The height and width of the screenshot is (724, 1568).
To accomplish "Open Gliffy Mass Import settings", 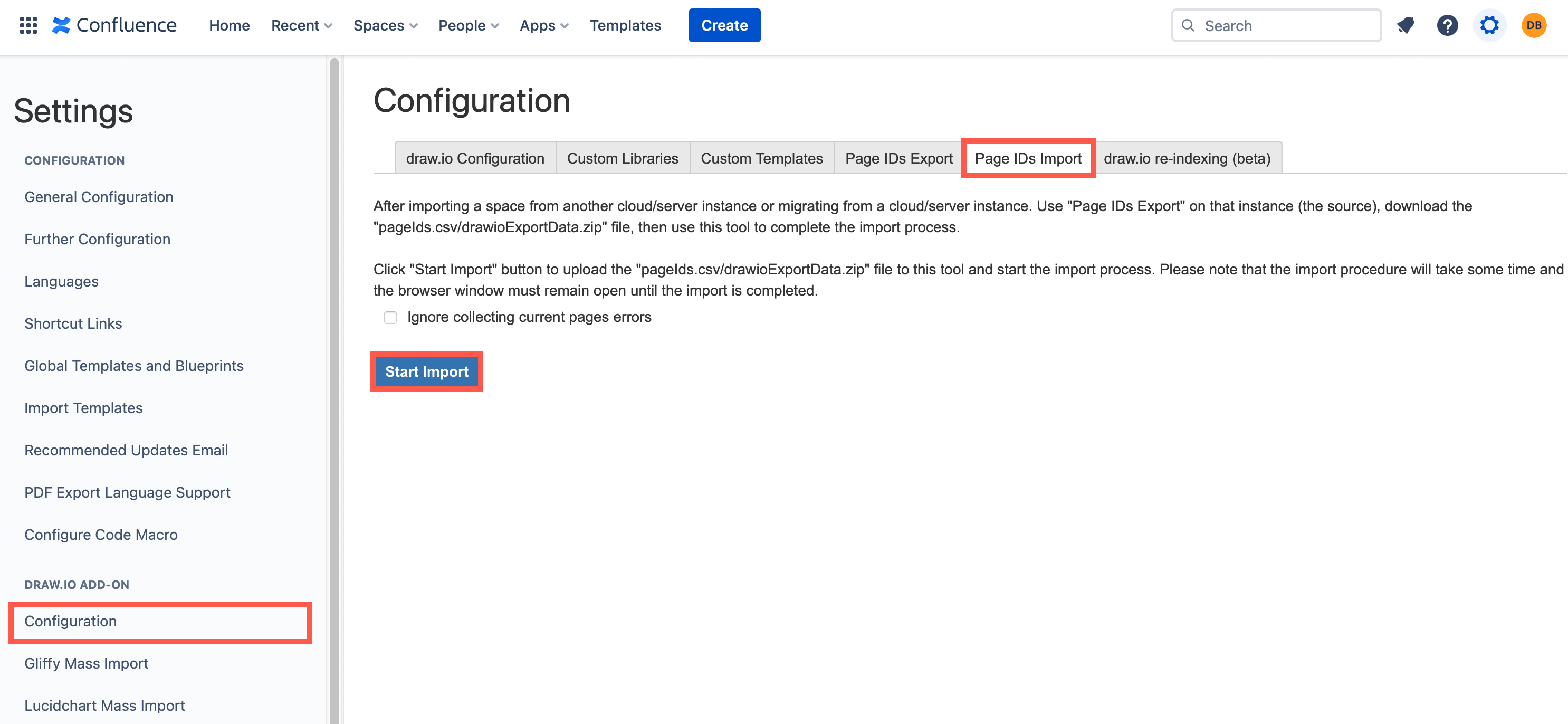I will (86, 663).
